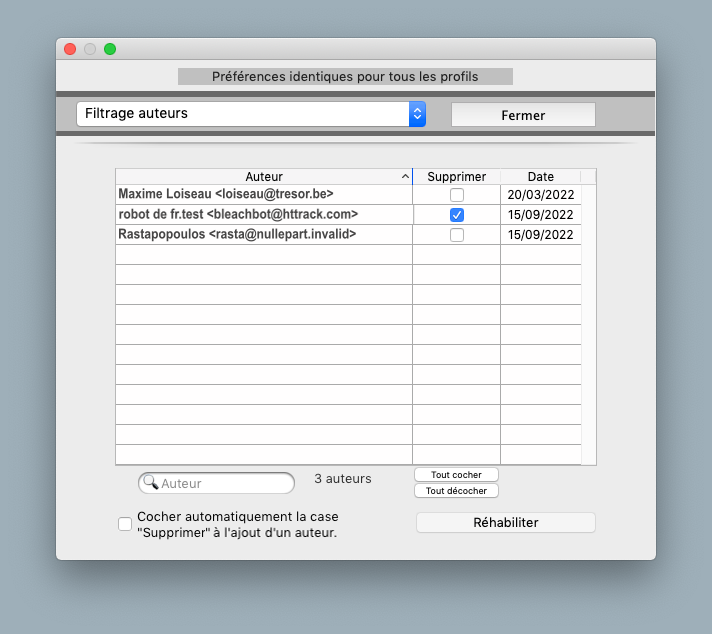Image resolution: width=712 pixels, height=634 pixels.
Task: Click the magnifying glass in Auteur search
Action: click(151, 483)
